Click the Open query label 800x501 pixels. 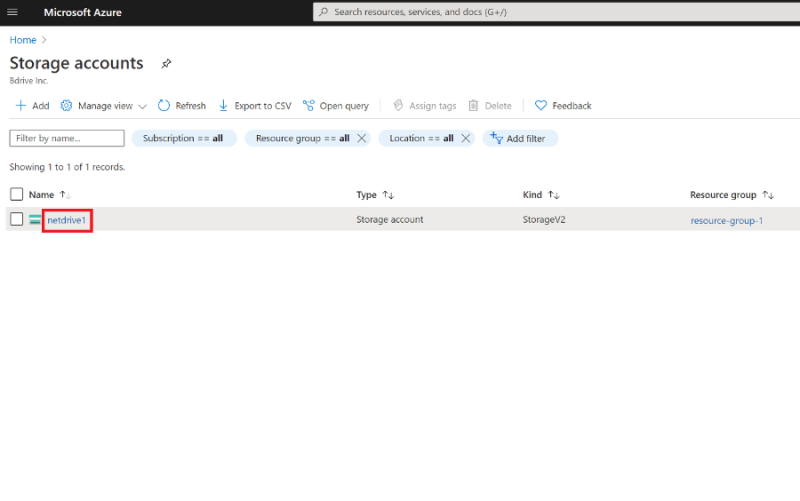(344, 106)
